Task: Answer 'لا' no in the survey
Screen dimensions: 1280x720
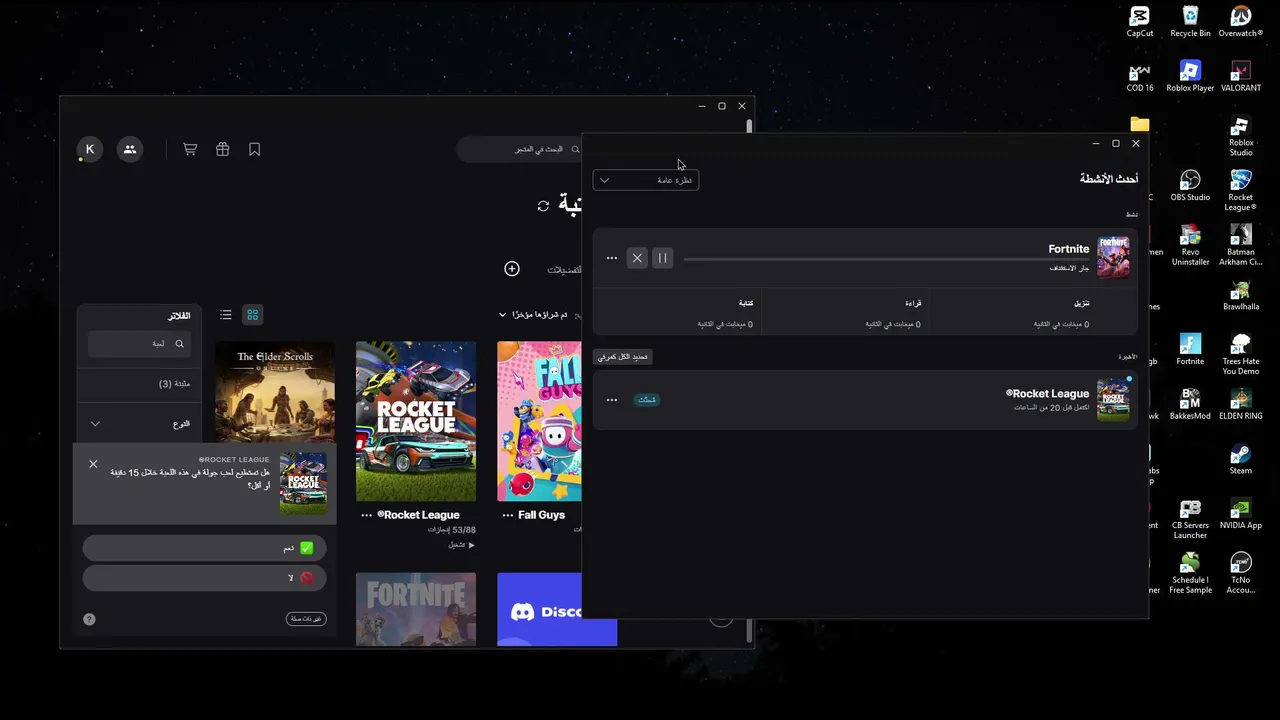Action: pos(204,578)
